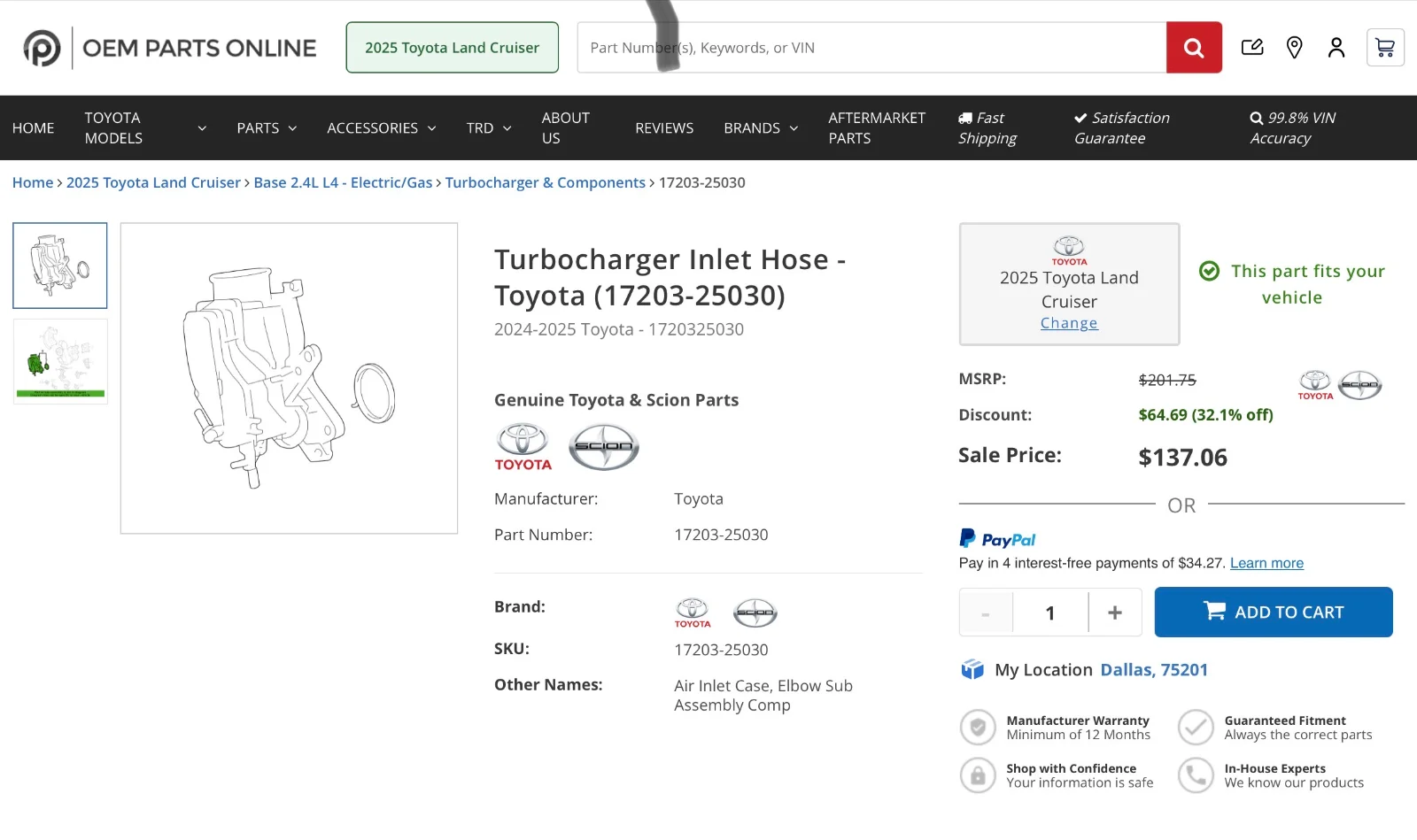Click the green fitment check icon
This screenshot has height=840, width=1417.
(1209, 271)
